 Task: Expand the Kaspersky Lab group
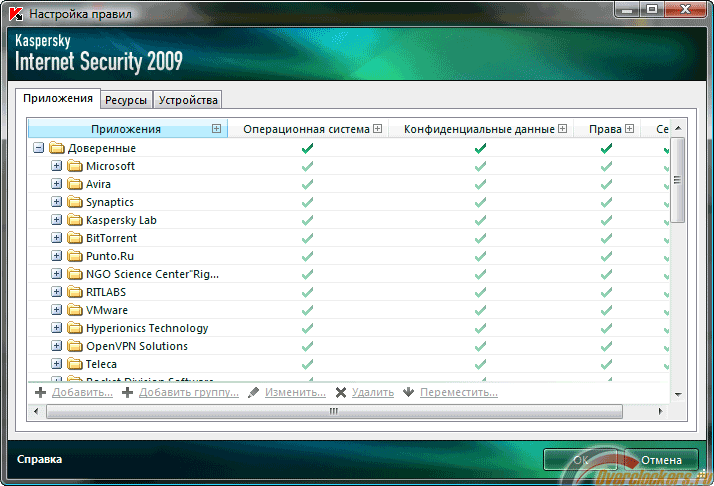coord(56,220)
